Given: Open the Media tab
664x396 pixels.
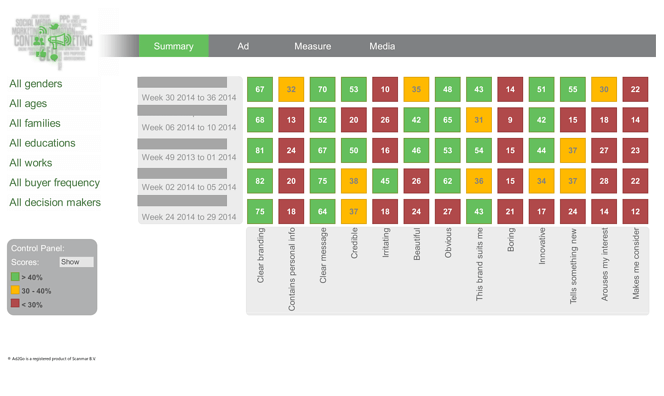Looking at the screenshot, I should [x=382, y=46].
